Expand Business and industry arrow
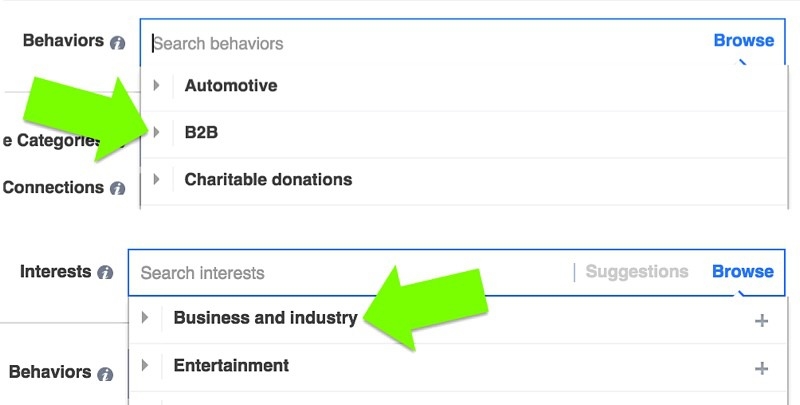 coord(145,317)
